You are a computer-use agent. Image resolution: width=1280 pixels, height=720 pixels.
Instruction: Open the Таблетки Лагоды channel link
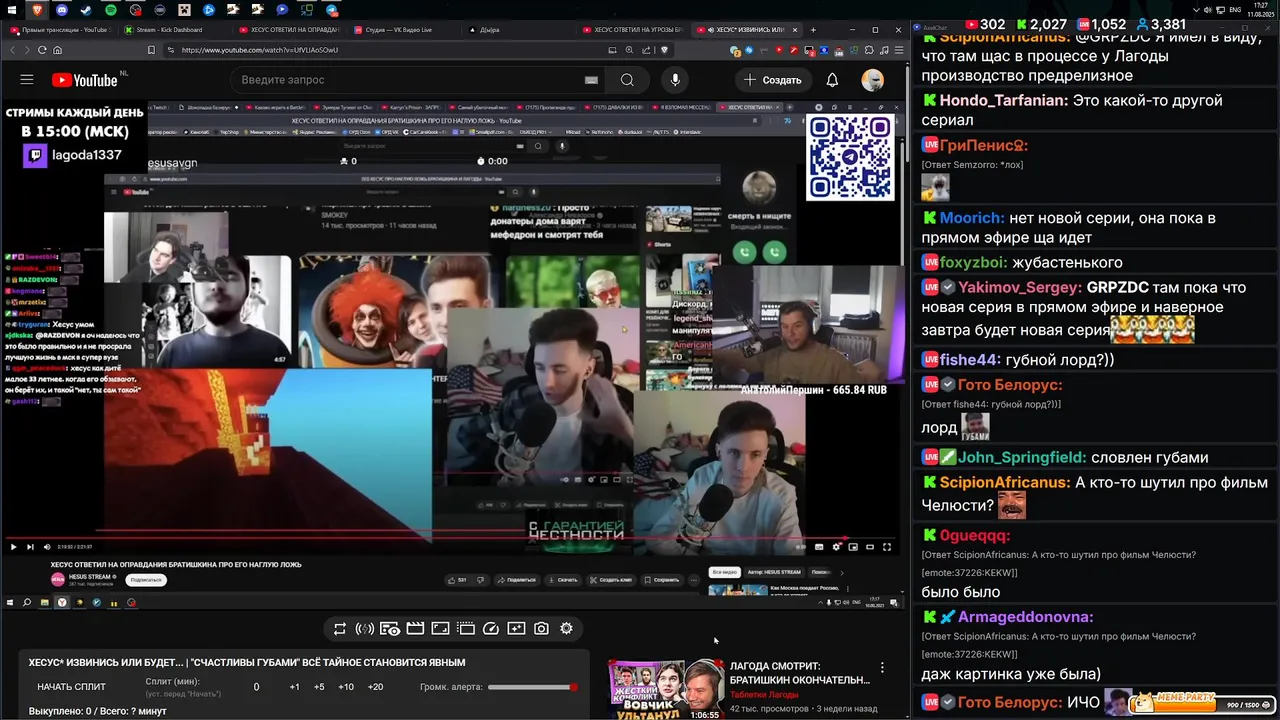[x=764, y=695]
